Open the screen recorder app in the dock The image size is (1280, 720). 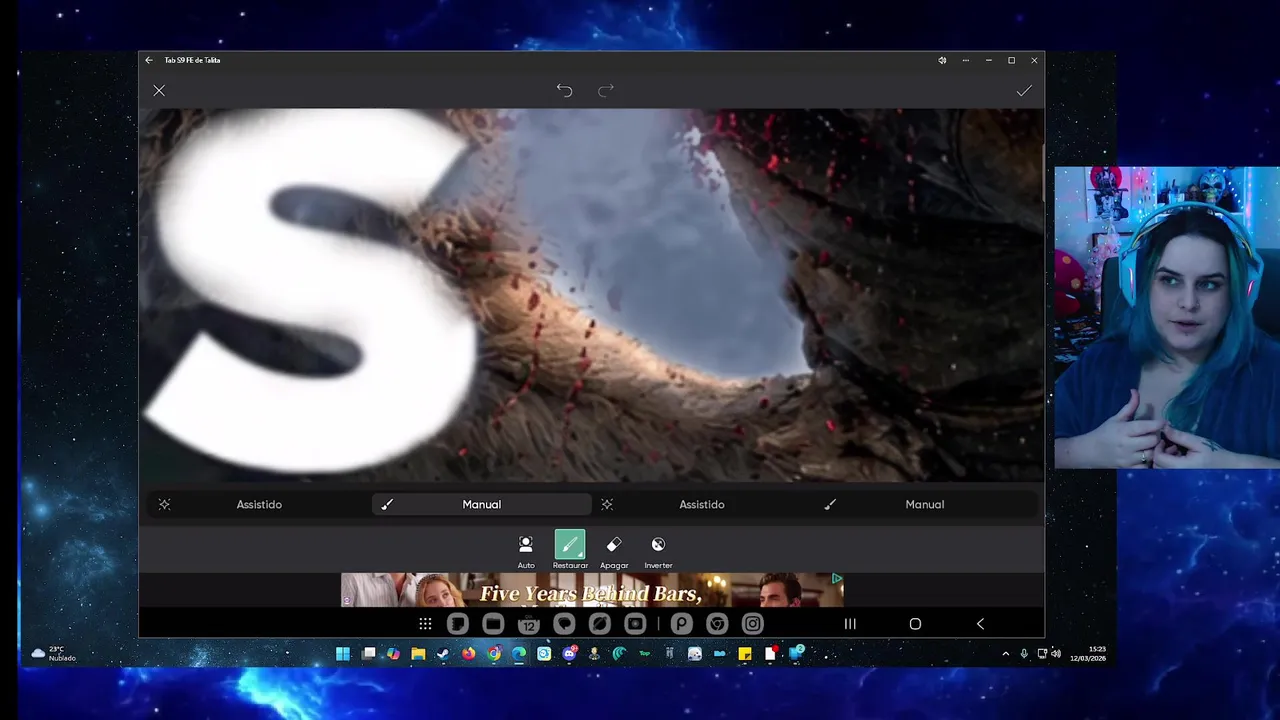pyautogui.click(x=635, y=624)
